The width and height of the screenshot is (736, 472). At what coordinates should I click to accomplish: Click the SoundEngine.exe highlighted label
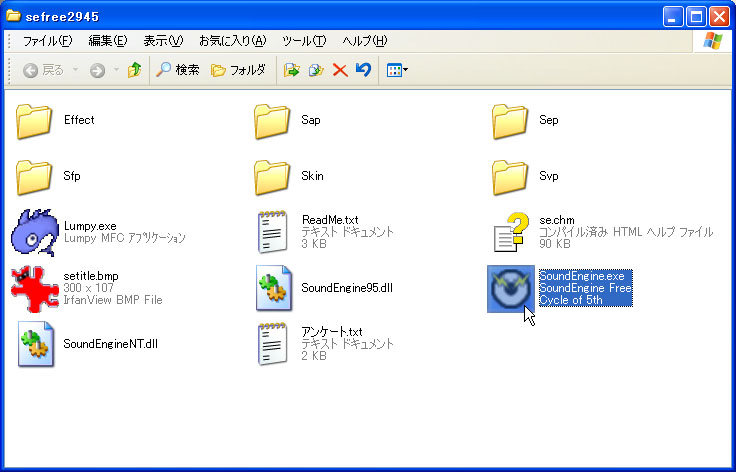(x=586, y=288)
